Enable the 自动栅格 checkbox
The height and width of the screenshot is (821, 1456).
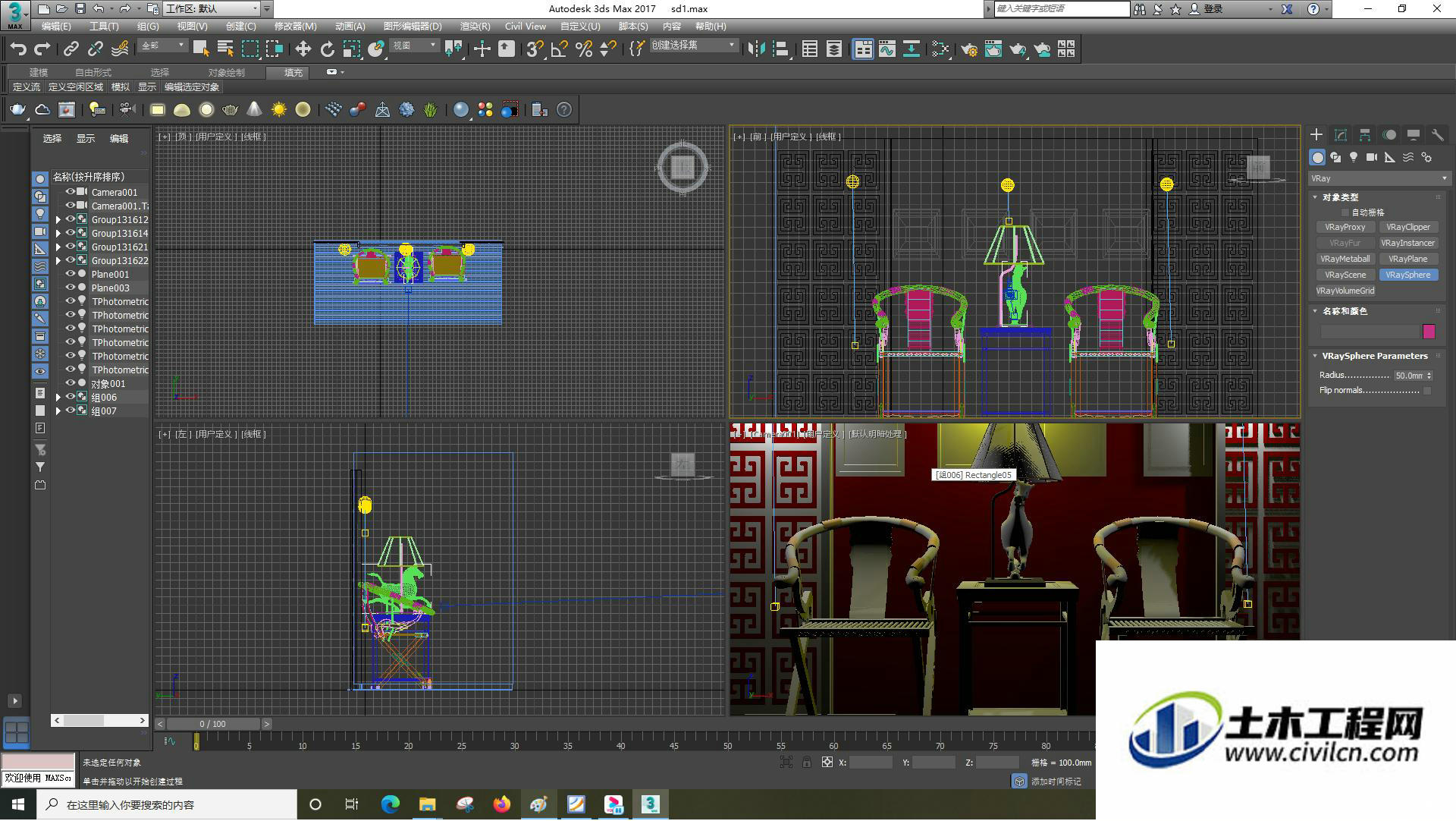[1345, 212]
